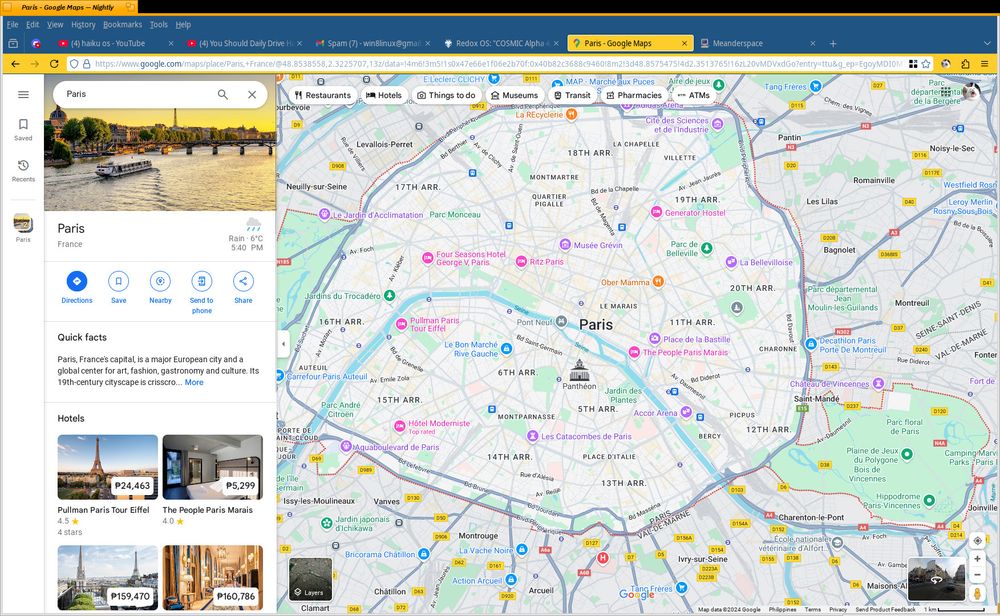Viewport: 1000px width, 616px height.
Task: Open the Tools menu
Action: pyautogui.click(x=158, y=24)
